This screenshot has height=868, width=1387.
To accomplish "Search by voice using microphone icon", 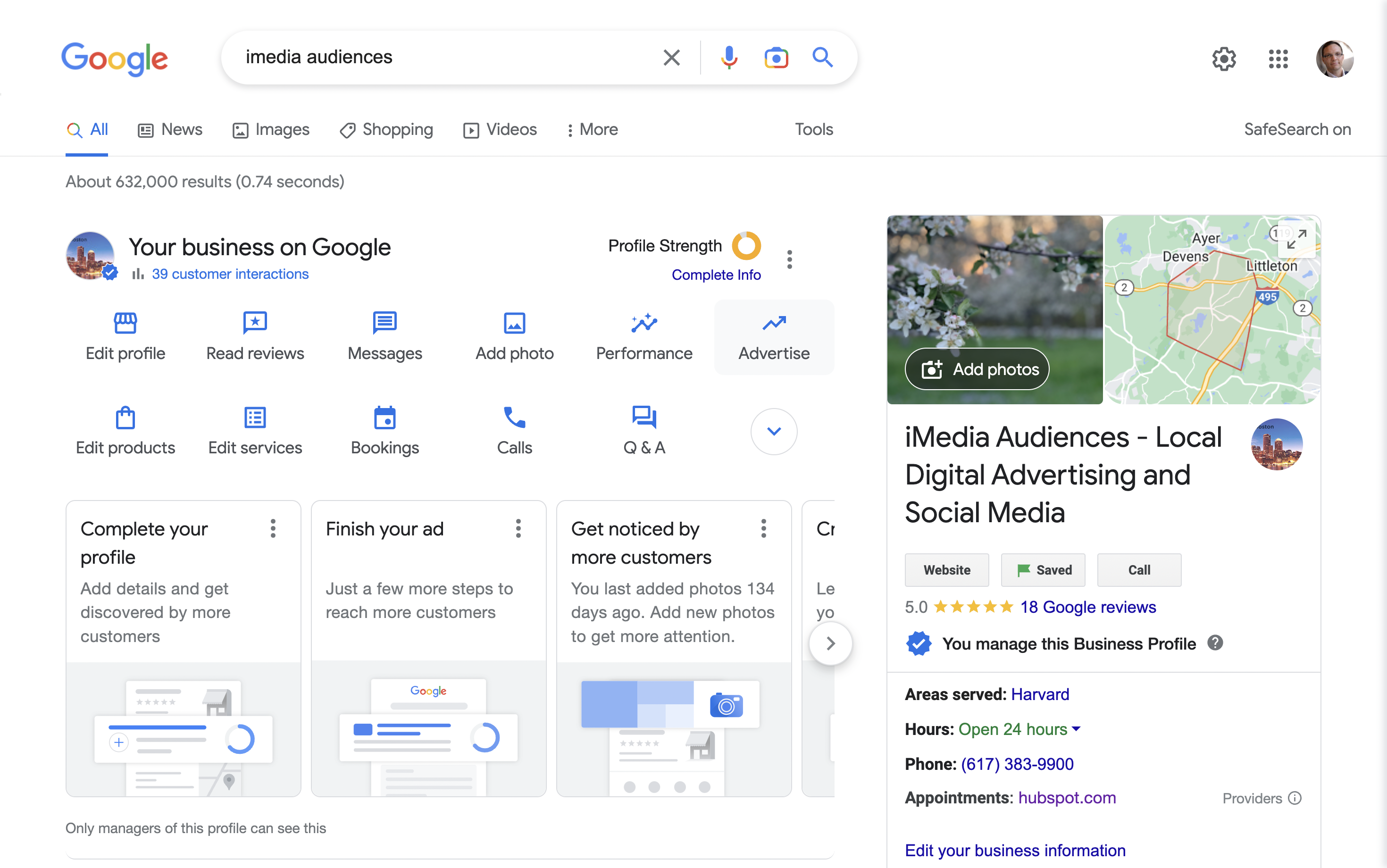I will point(728,58).
